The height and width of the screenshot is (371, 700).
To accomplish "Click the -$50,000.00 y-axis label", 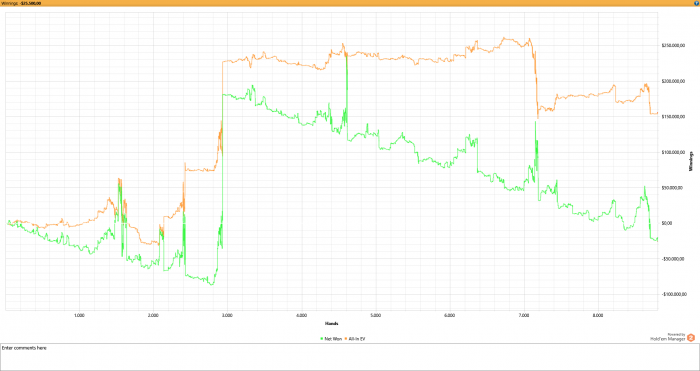I will tap(673, 259).
